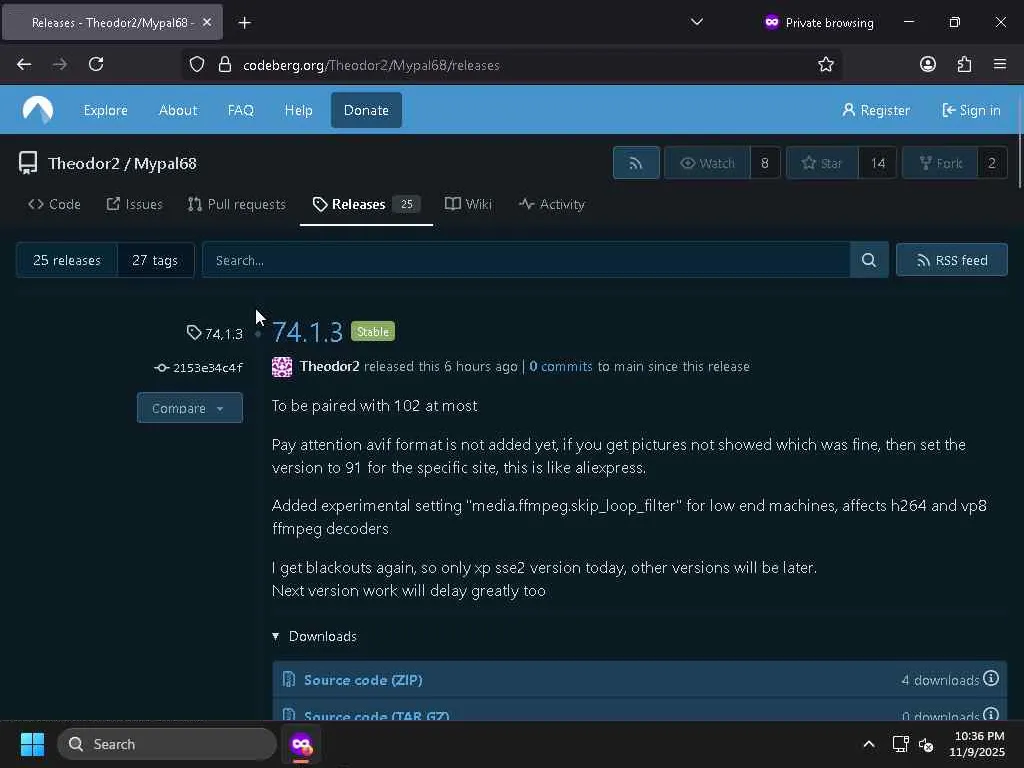Switch to the Wiki tab
Screen dimensions: 1024x768
click(x=468, y=204)
